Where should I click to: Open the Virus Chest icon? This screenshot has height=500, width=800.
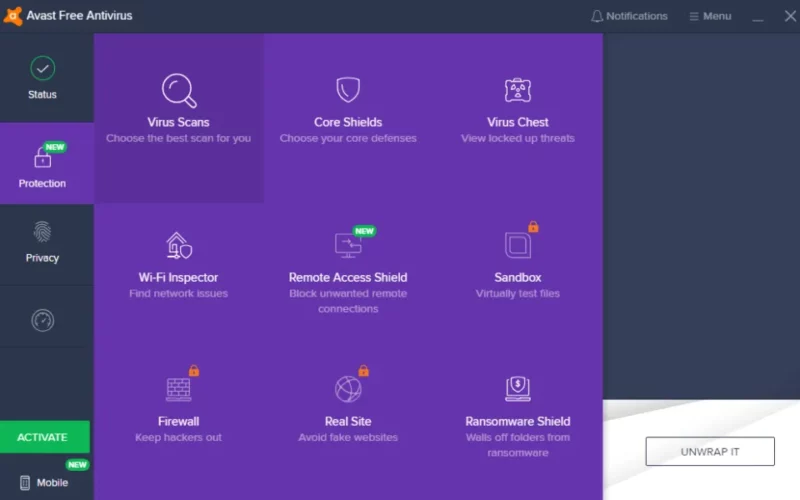point(518,90)
